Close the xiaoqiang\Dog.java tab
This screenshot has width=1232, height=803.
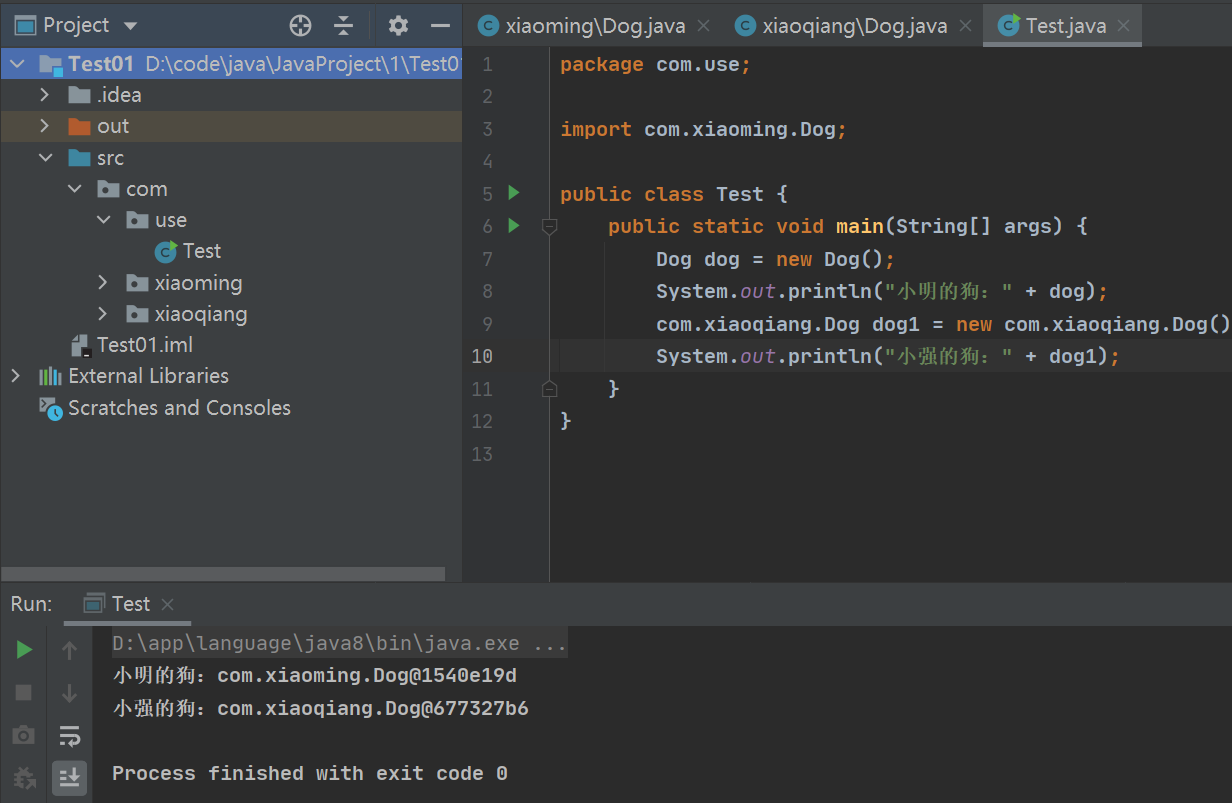click(966, 27)
